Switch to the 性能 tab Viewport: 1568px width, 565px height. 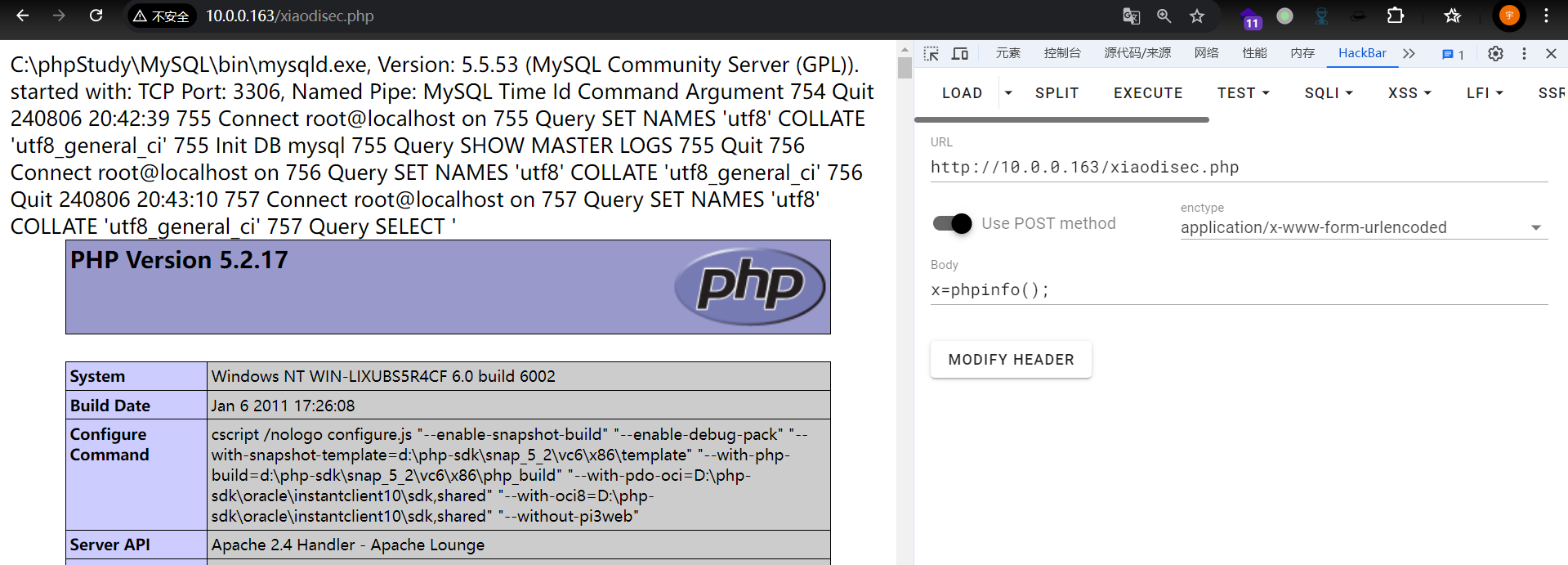1254,53
